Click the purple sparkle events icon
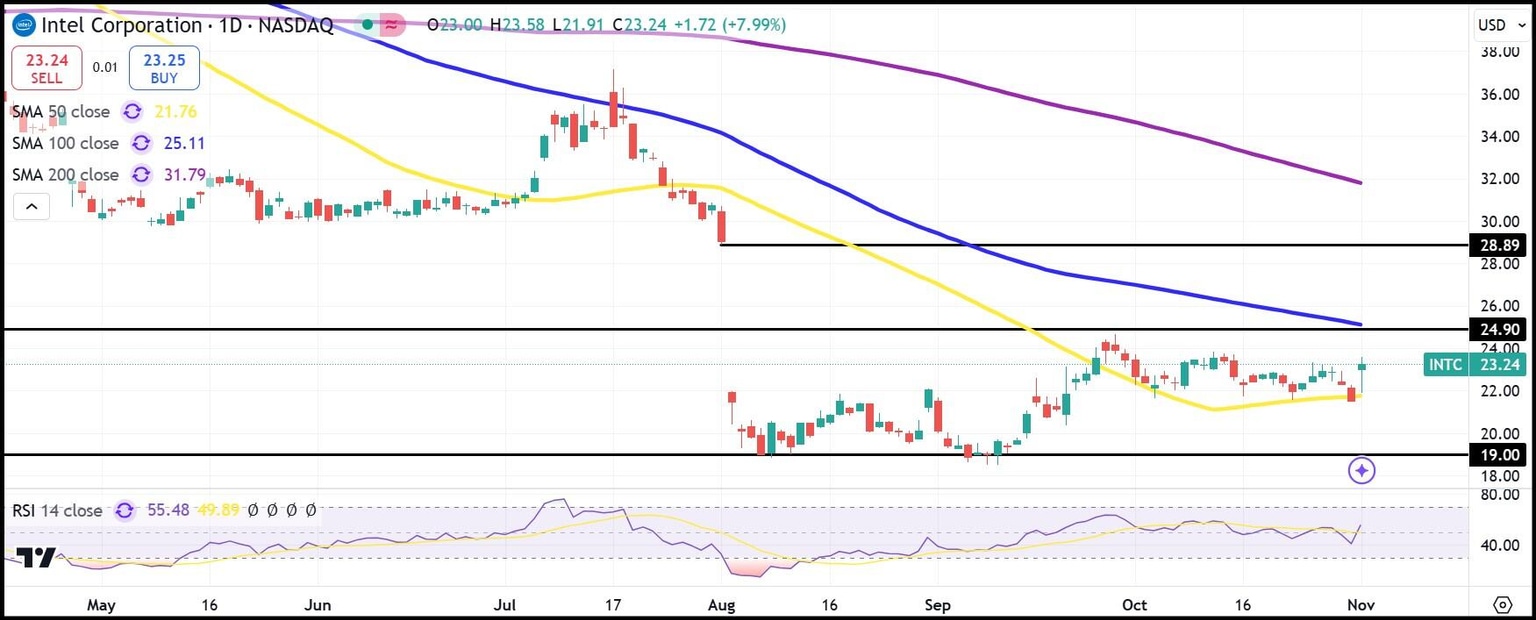The height and width of the screenshot is (620, 1536). click(x=1361, y=470)
